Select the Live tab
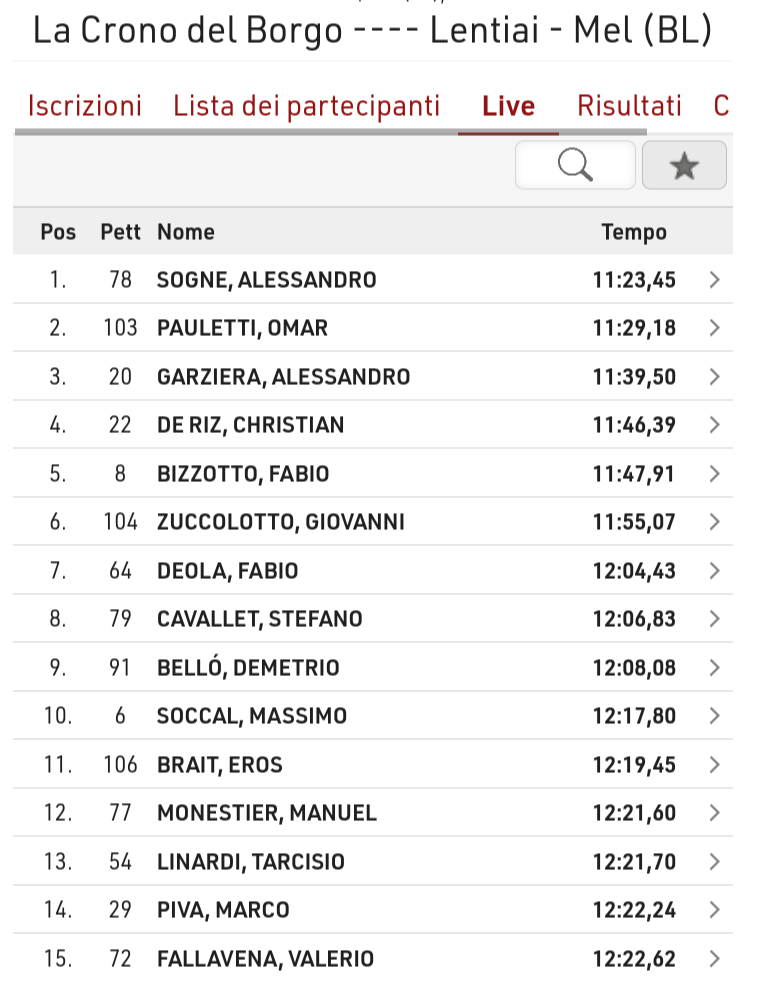 click(508, 106)
